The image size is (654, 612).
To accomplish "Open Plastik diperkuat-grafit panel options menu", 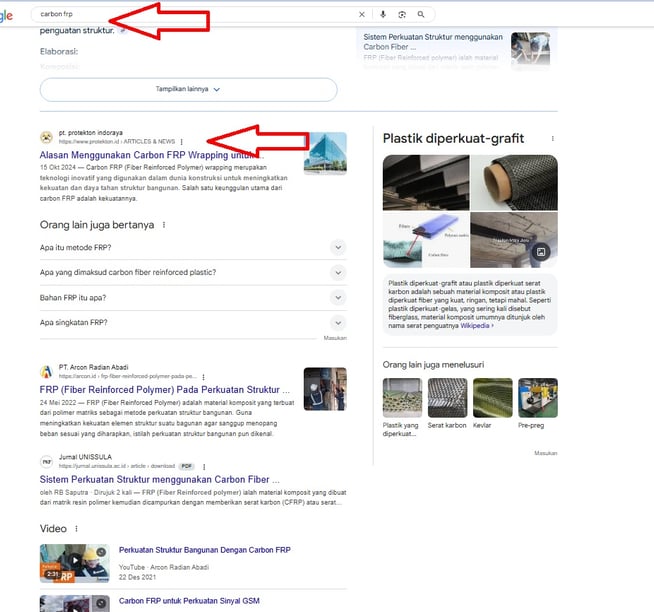I will [553, 139].
